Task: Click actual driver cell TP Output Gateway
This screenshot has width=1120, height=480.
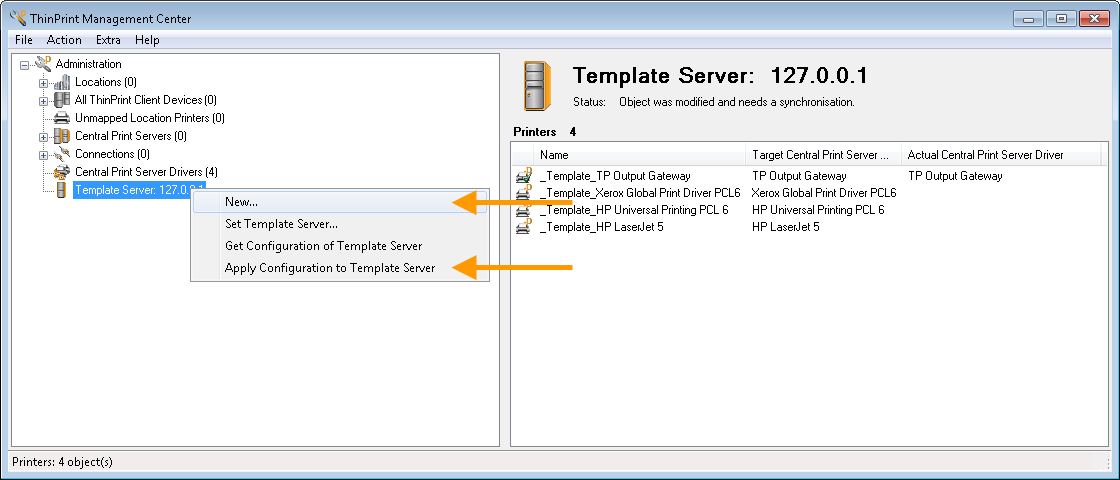Action: (x=955, y=176)
